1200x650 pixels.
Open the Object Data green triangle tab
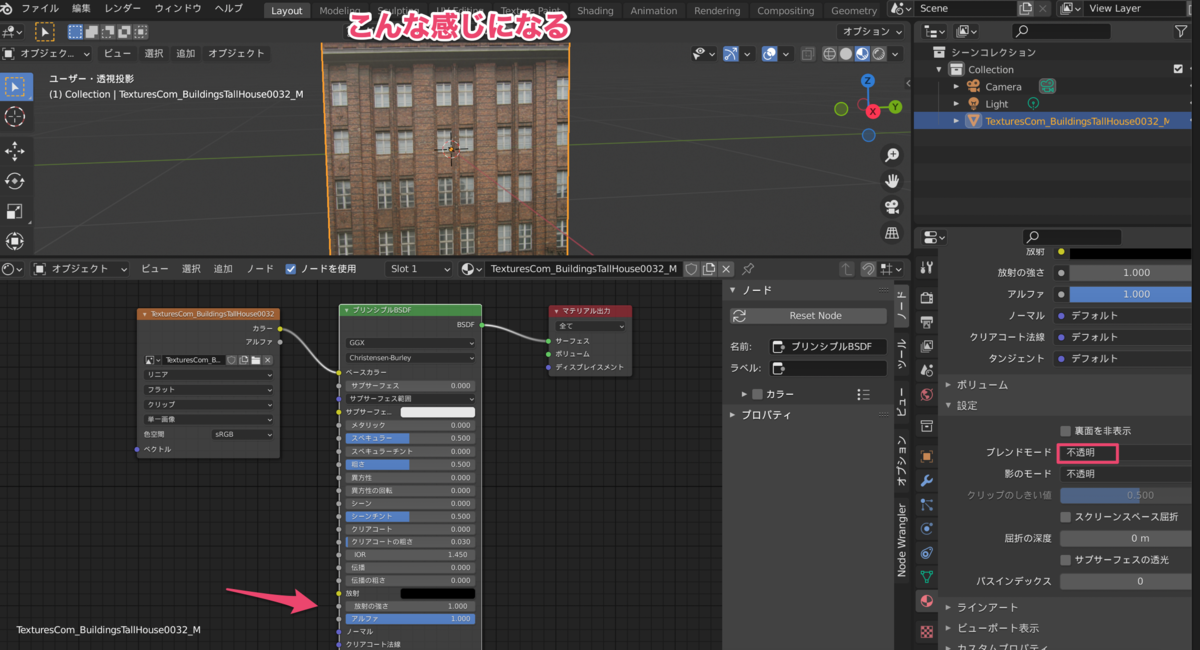tap(927, 577)
